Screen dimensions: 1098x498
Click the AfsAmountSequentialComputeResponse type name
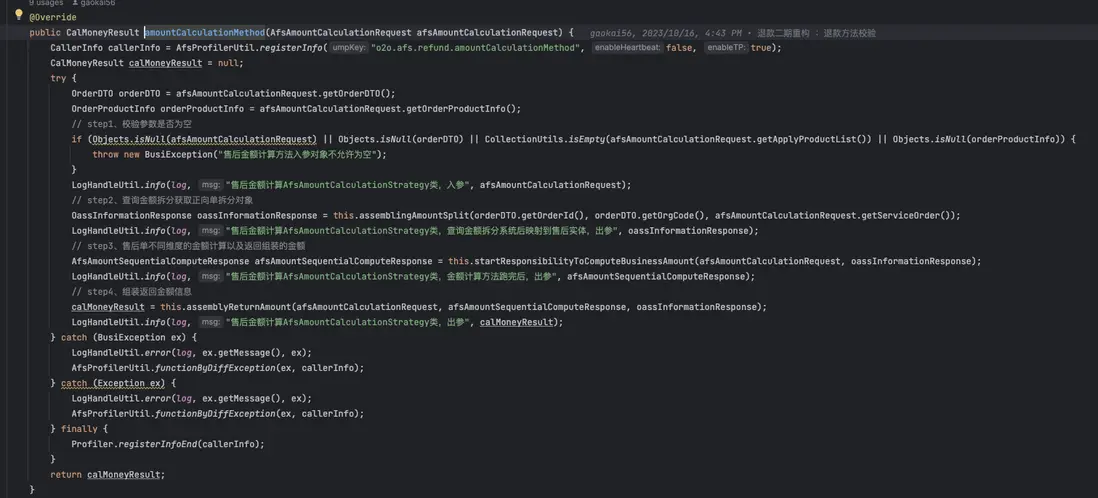point(160,261)
